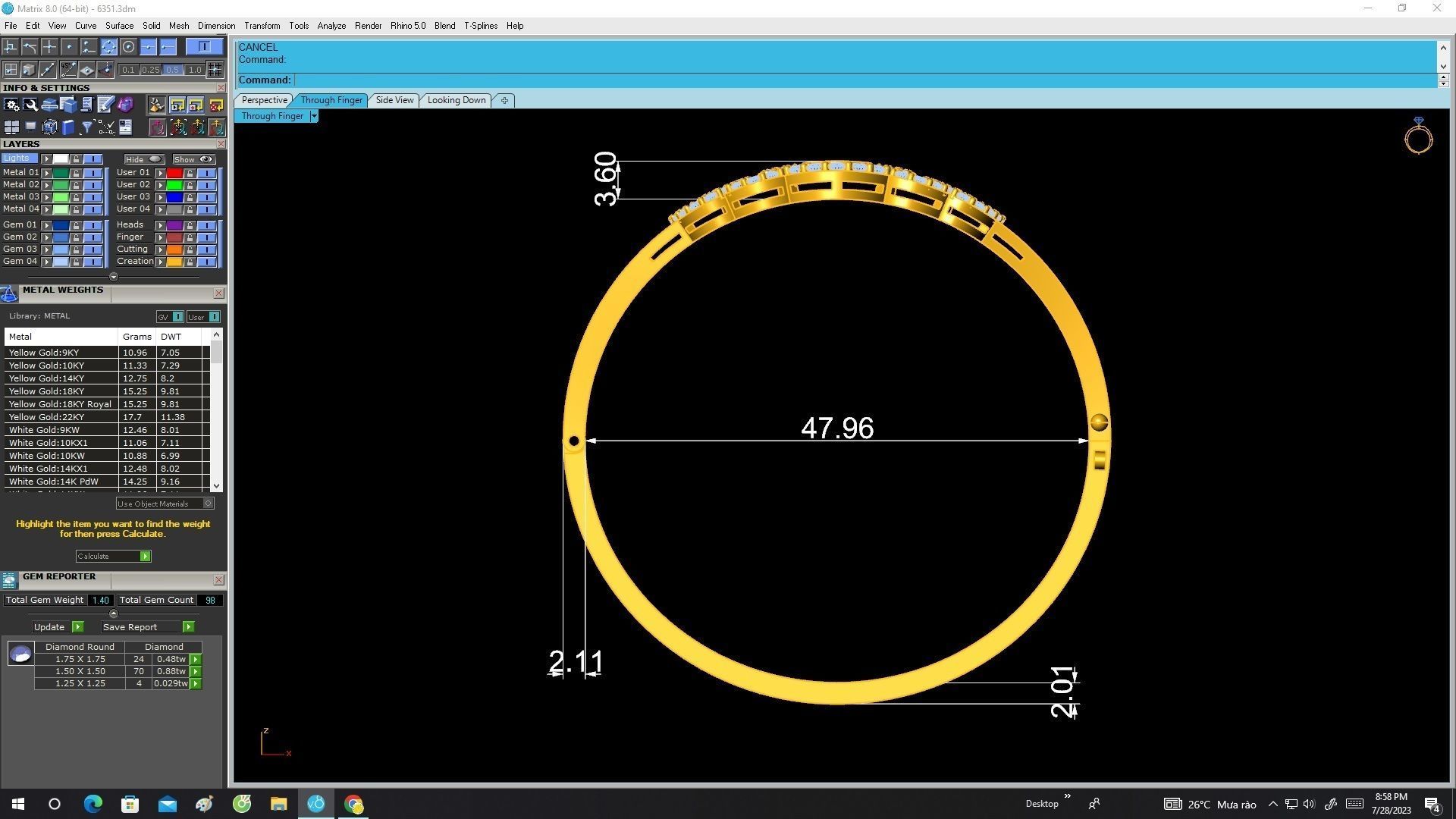This screenshot has width=1456, height=819.
Task: Open the Render menu
Action: [x=368, y=26]
